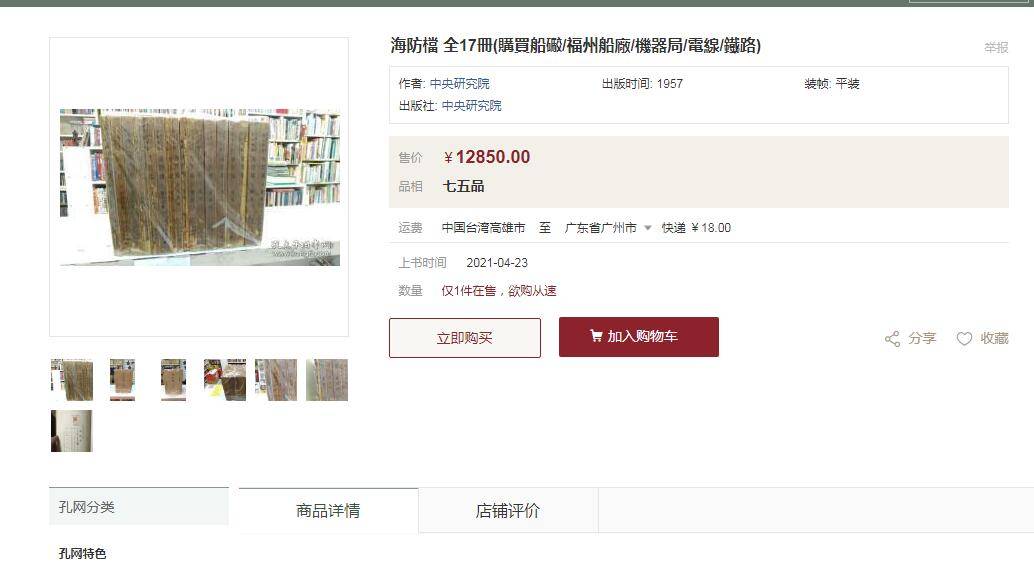Screen dimensions: 1034x564
Task: Click the share icon next to 分享
Action: (x=892, y=339)
